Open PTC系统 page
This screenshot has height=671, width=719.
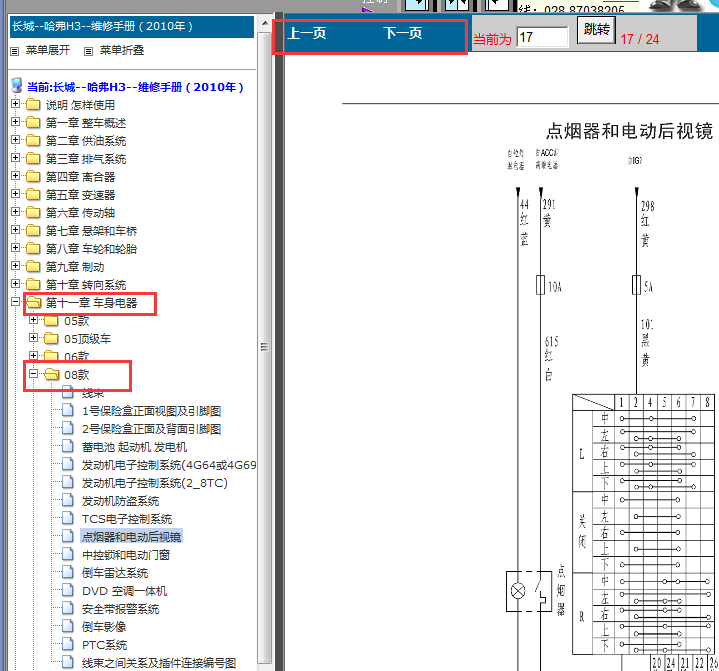(x=105, y=645)
